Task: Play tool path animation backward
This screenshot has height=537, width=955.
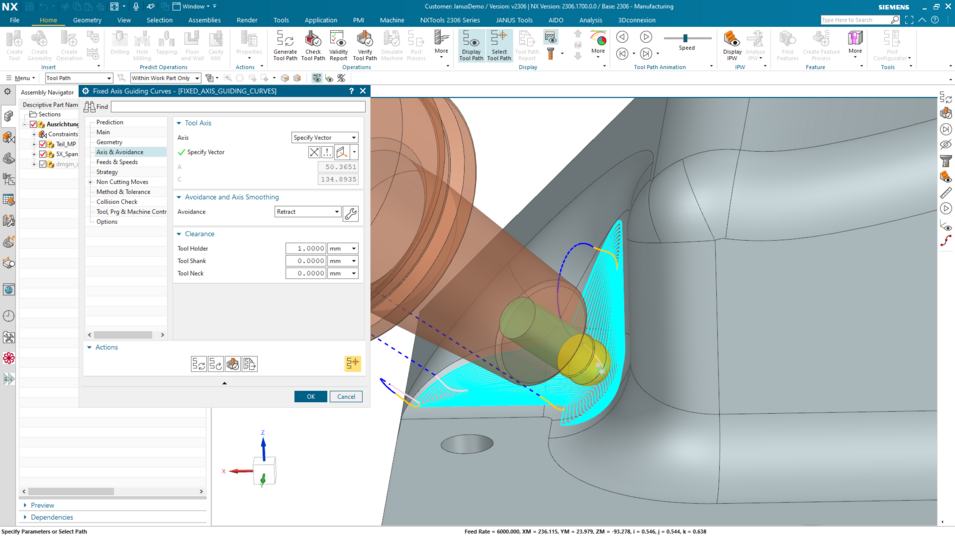Action: pos(622,37)
